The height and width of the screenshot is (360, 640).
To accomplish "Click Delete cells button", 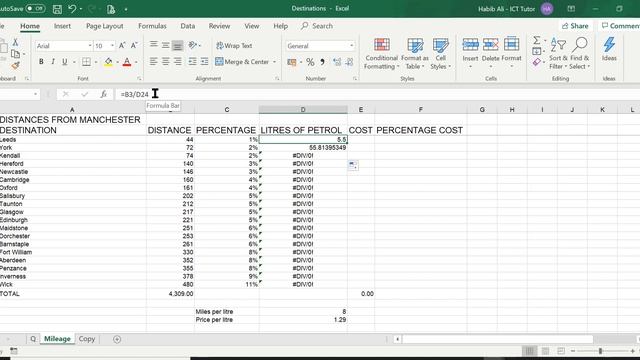I will click(x=491, y=52).
